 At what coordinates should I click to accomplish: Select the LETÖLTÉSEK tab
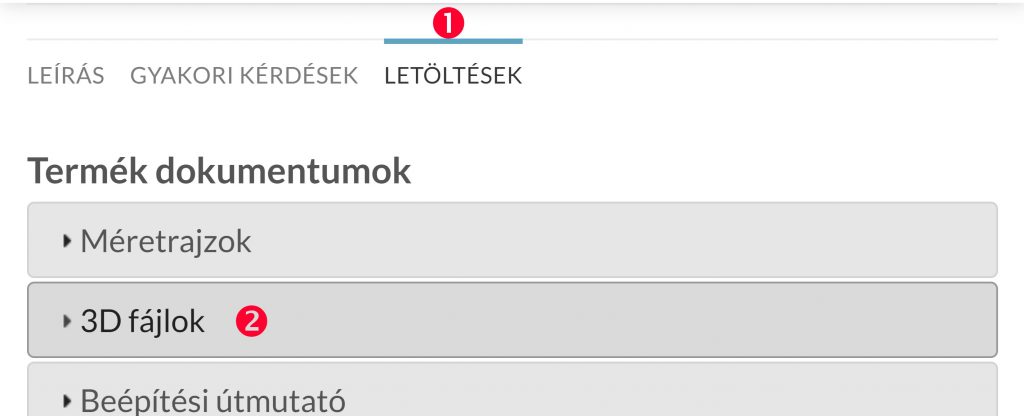click(x=453, y=76)
